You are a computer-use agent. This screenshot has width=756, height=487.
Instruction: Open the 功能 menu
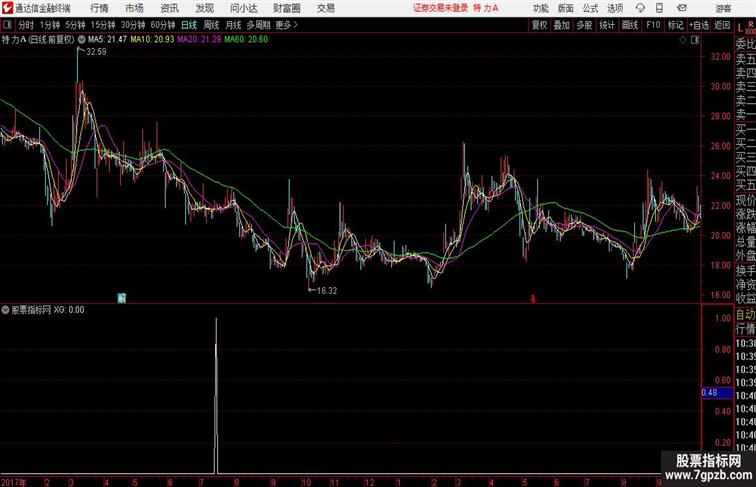coord(541,9)
